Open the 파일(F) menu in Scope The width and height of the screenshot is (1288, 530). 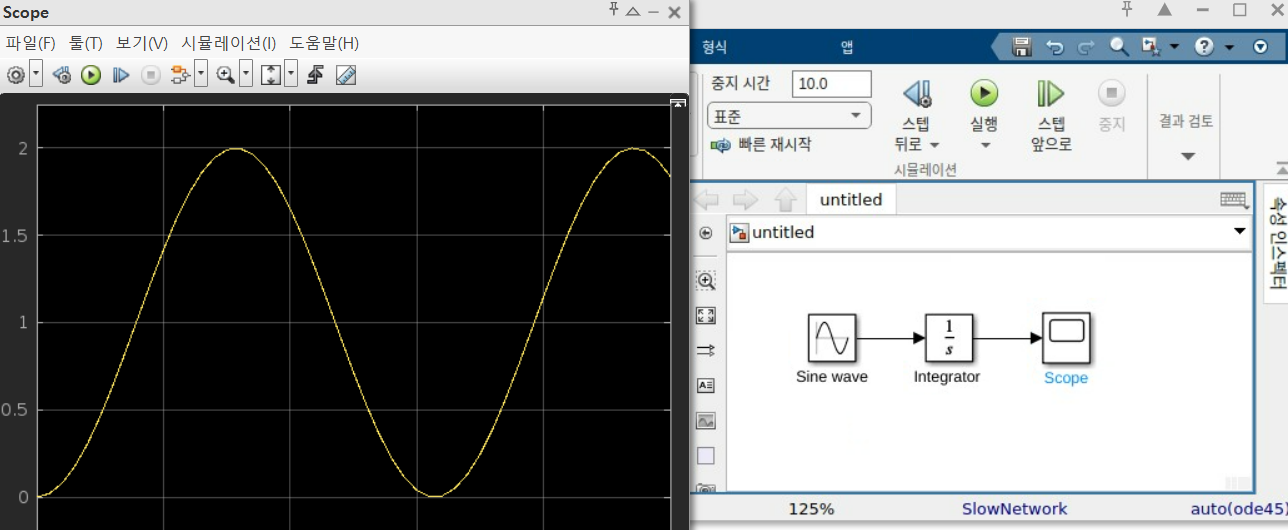(31, 43)
